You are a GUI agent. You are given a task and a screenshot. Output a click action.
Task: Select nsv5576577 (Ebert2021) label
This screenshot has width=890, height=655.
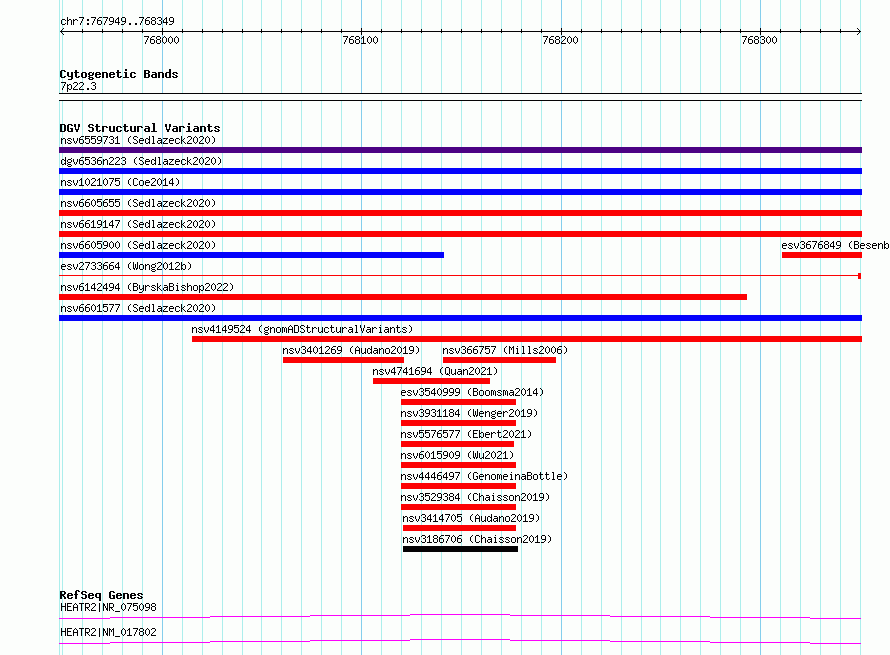pos(466,434)
